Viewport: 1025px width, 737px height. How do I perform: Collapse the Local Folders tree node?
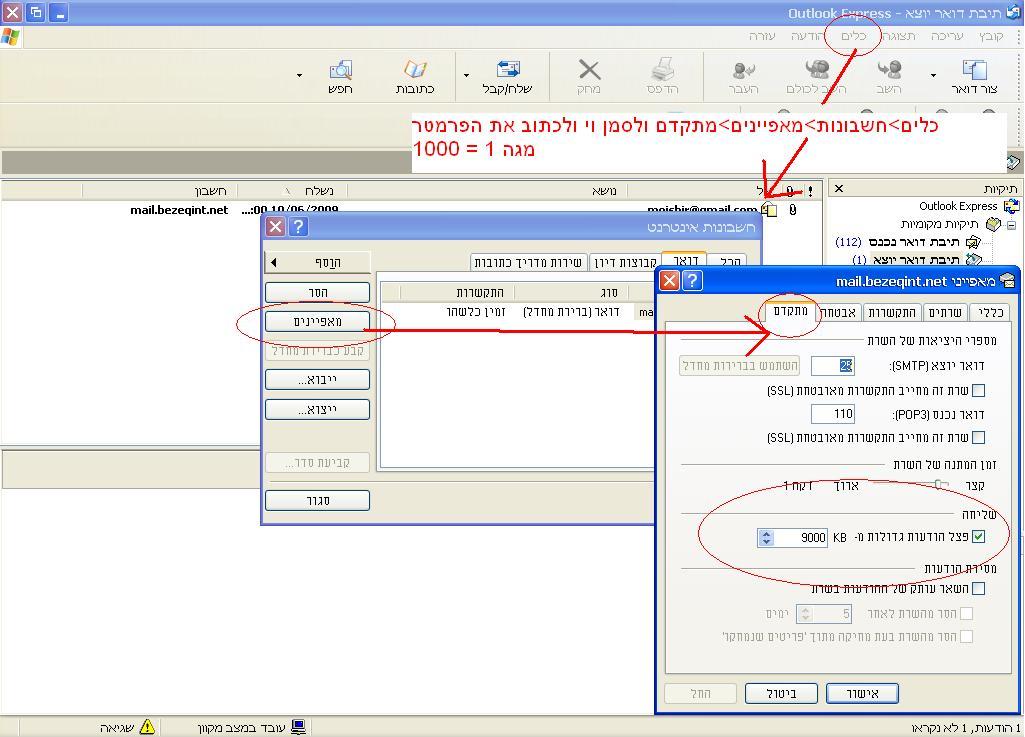1011,225
